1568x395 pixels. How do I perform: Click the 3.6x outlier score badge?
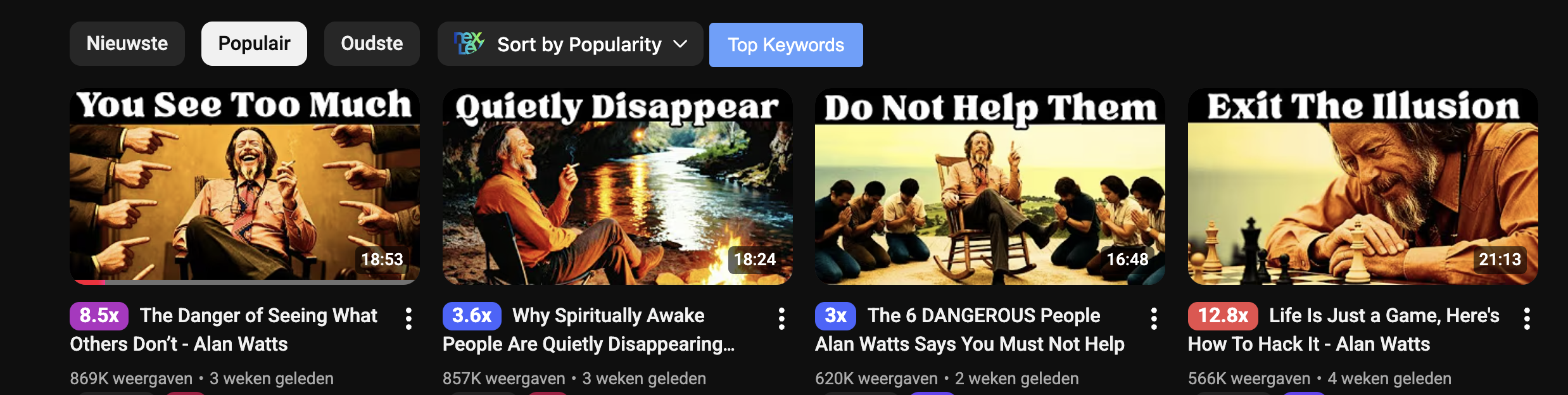point(472,316)
